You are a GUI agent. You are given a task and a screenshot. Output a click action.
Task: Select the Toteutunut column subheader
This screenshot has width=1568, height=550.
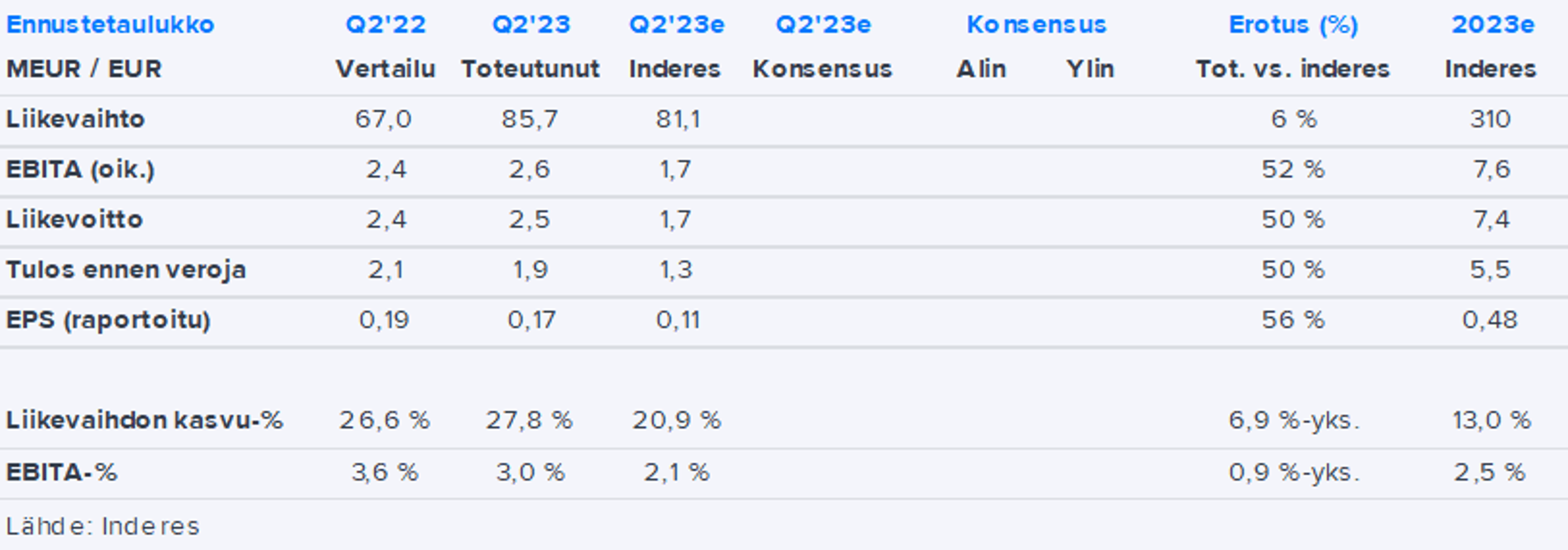point(530,69)
